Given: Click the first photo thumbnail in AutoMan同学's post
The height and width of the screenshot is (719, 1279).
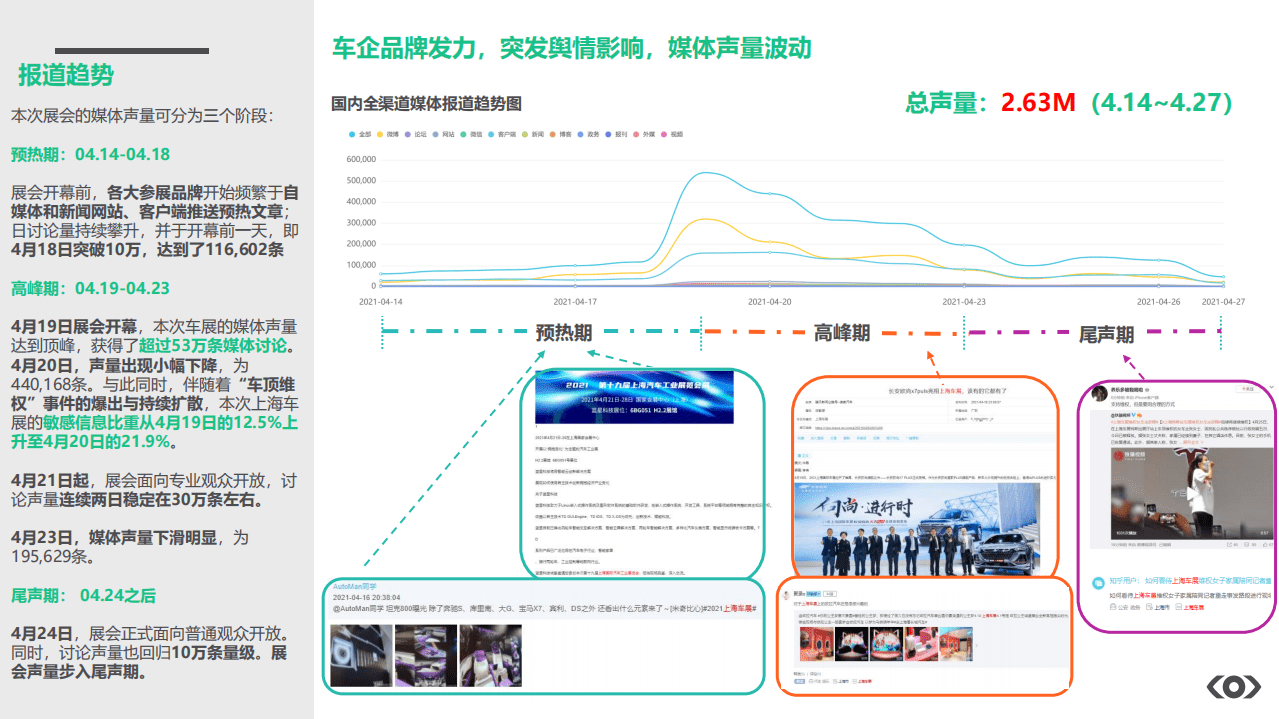Looking at the screenshot, I should tap(360, 657).
